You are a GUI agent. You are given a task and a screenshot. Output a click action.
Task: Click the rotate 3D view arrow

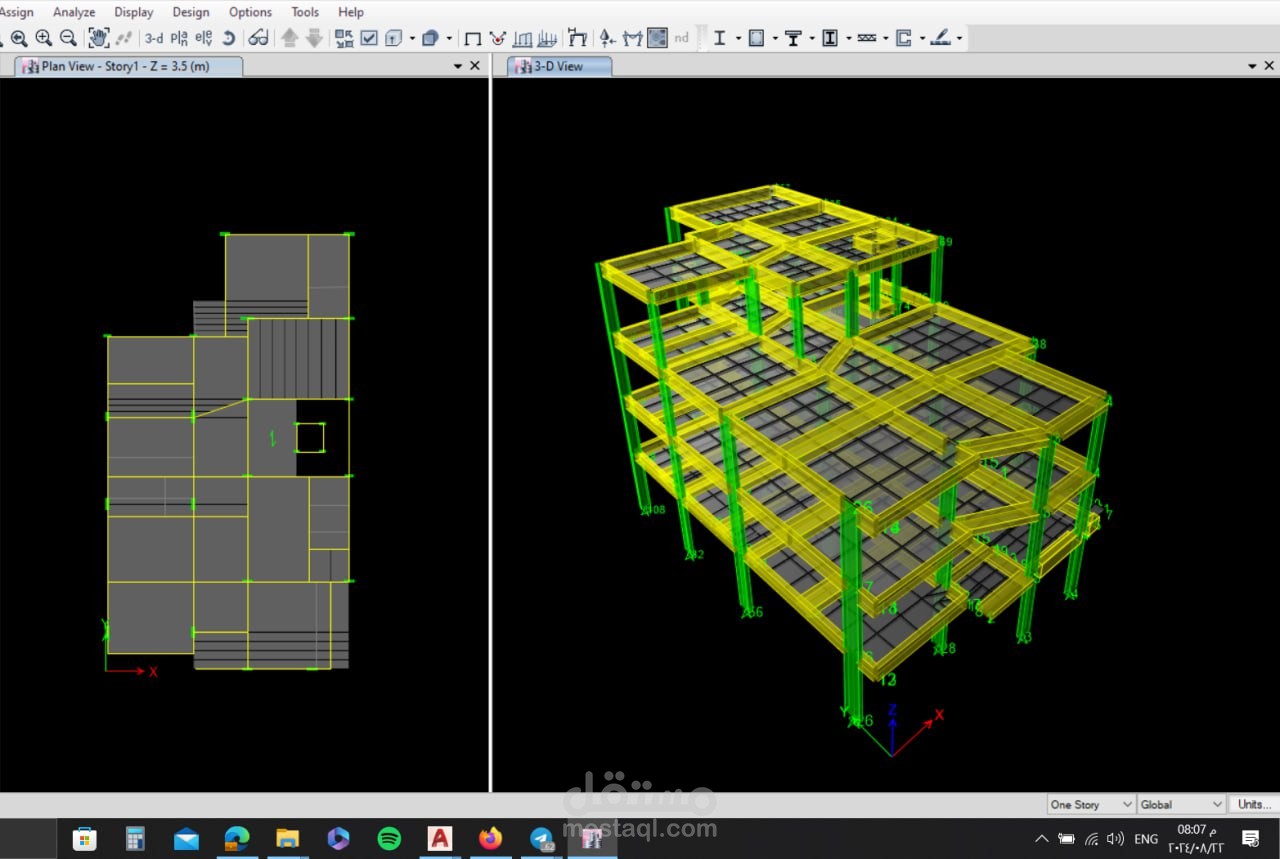pos(228,38)
